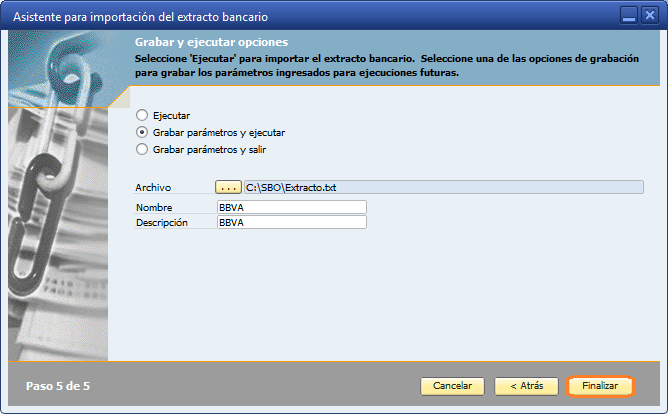The height and width of the screenshot is (414, 668).
Task: Focus the Descripción input field
Action: click(291, 222)
